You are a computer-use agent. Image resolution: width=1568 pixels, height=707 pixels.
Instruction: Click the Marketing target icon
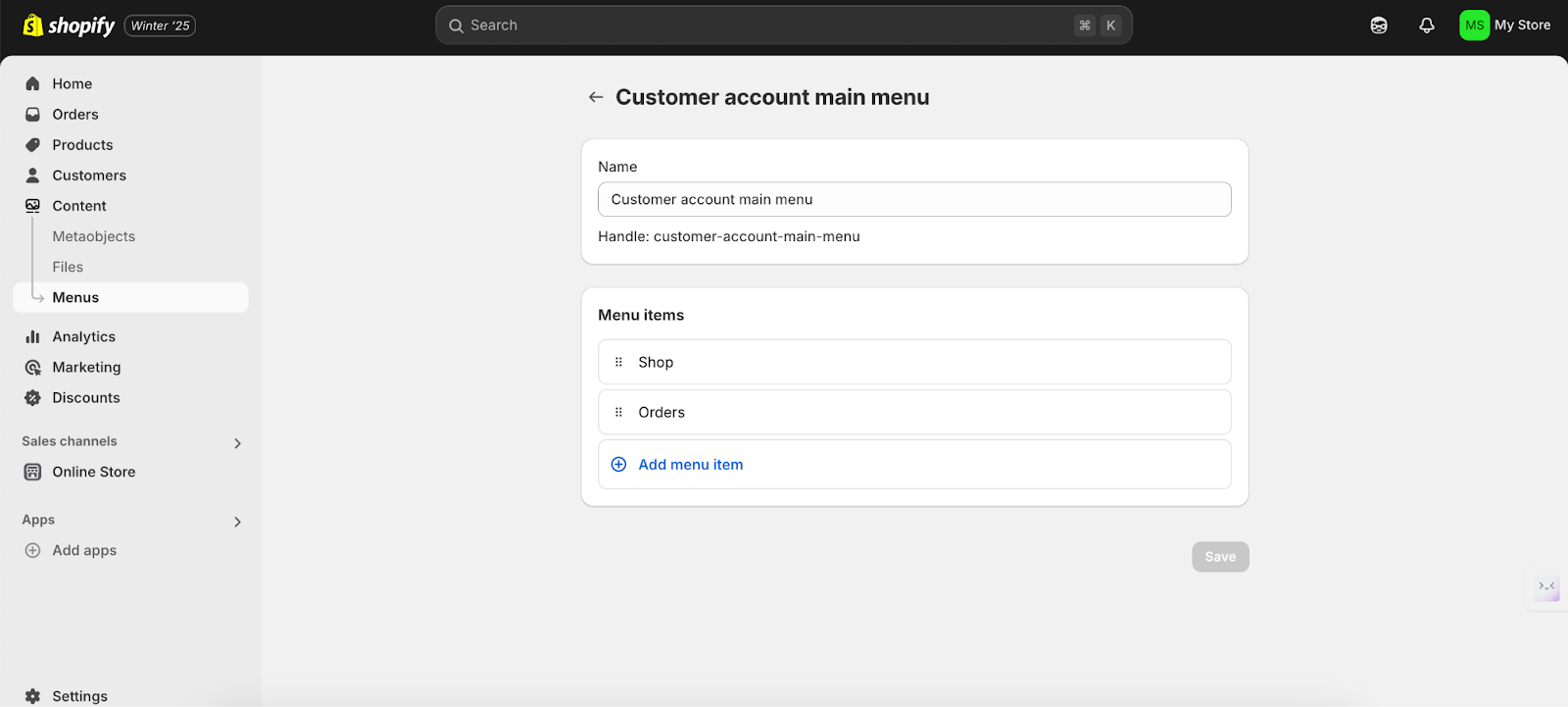tap(32, 368)
